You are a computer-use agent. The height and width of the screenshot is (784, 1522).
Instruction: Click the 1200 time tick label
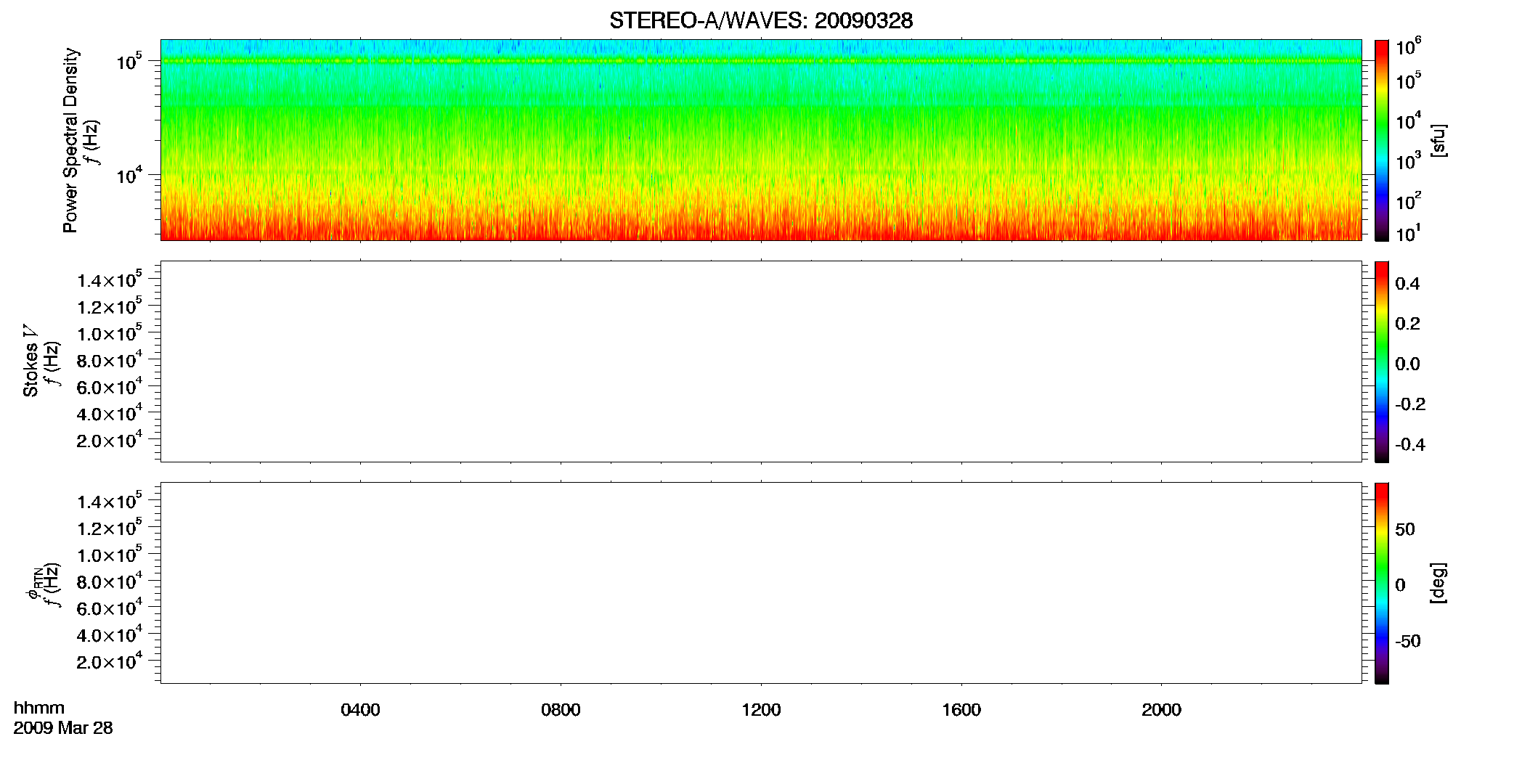pos(761,710)
